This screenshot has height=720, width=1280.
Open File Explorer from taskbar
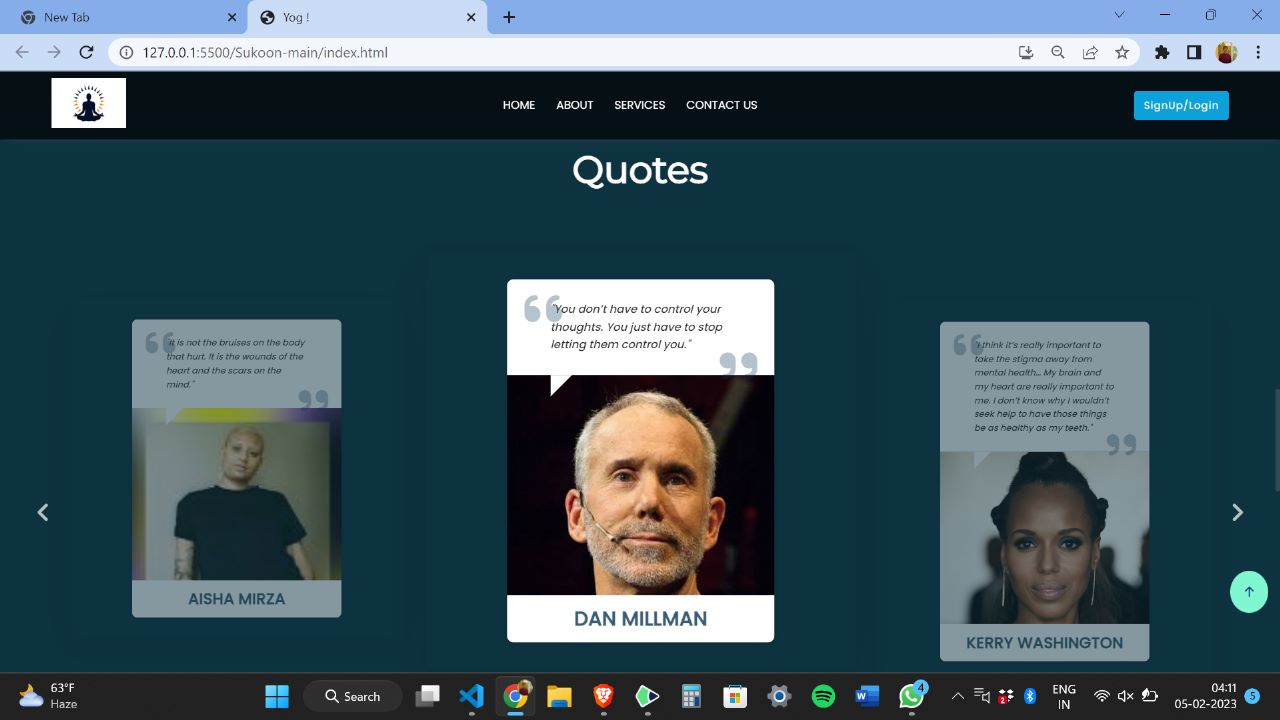(559, 696)
